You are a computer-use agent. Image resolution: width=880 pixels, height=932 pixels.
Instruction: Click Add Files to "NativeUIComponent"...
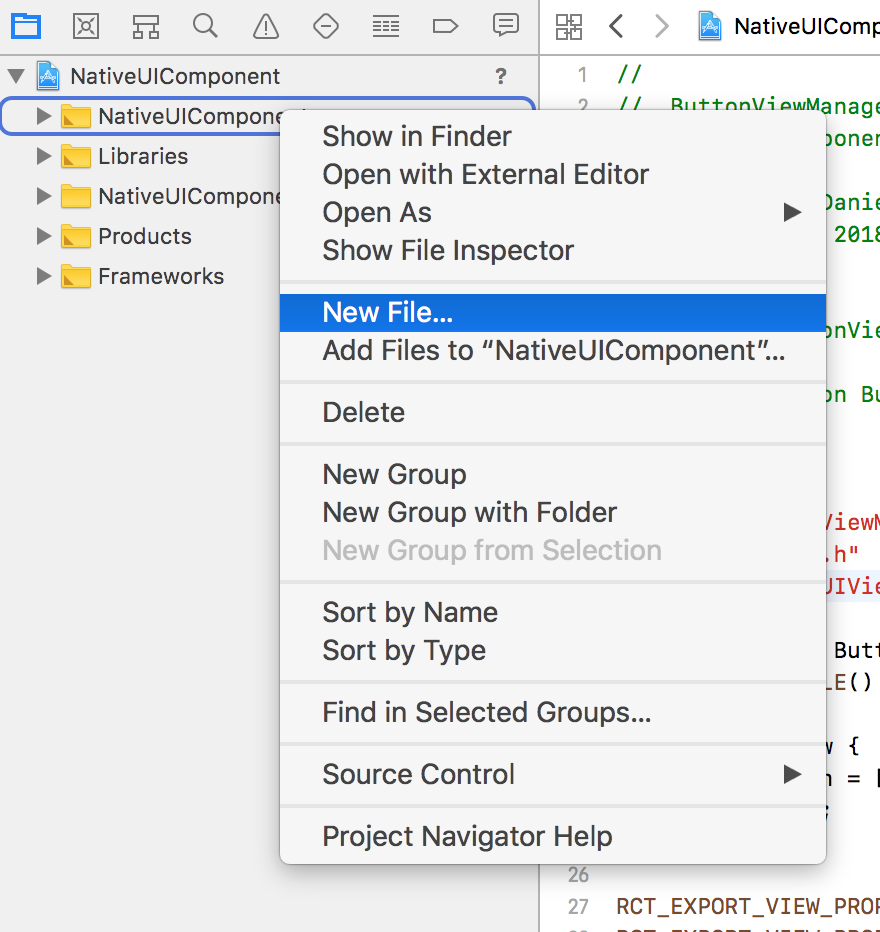click(553, 351)
